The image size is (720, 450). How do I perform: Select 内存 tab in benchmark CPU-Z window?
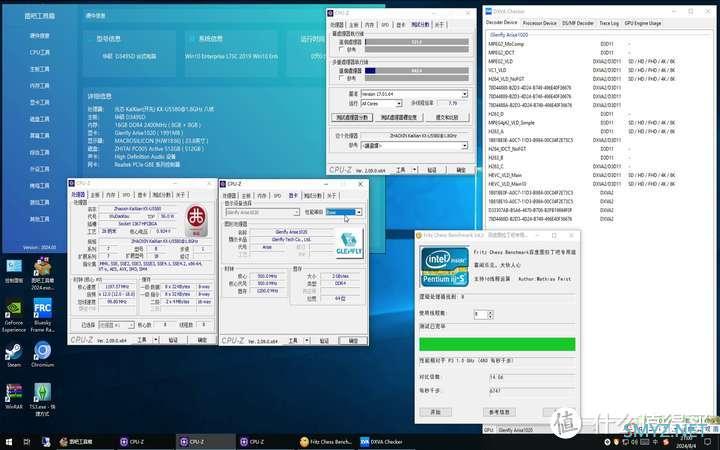click(369, 25)
